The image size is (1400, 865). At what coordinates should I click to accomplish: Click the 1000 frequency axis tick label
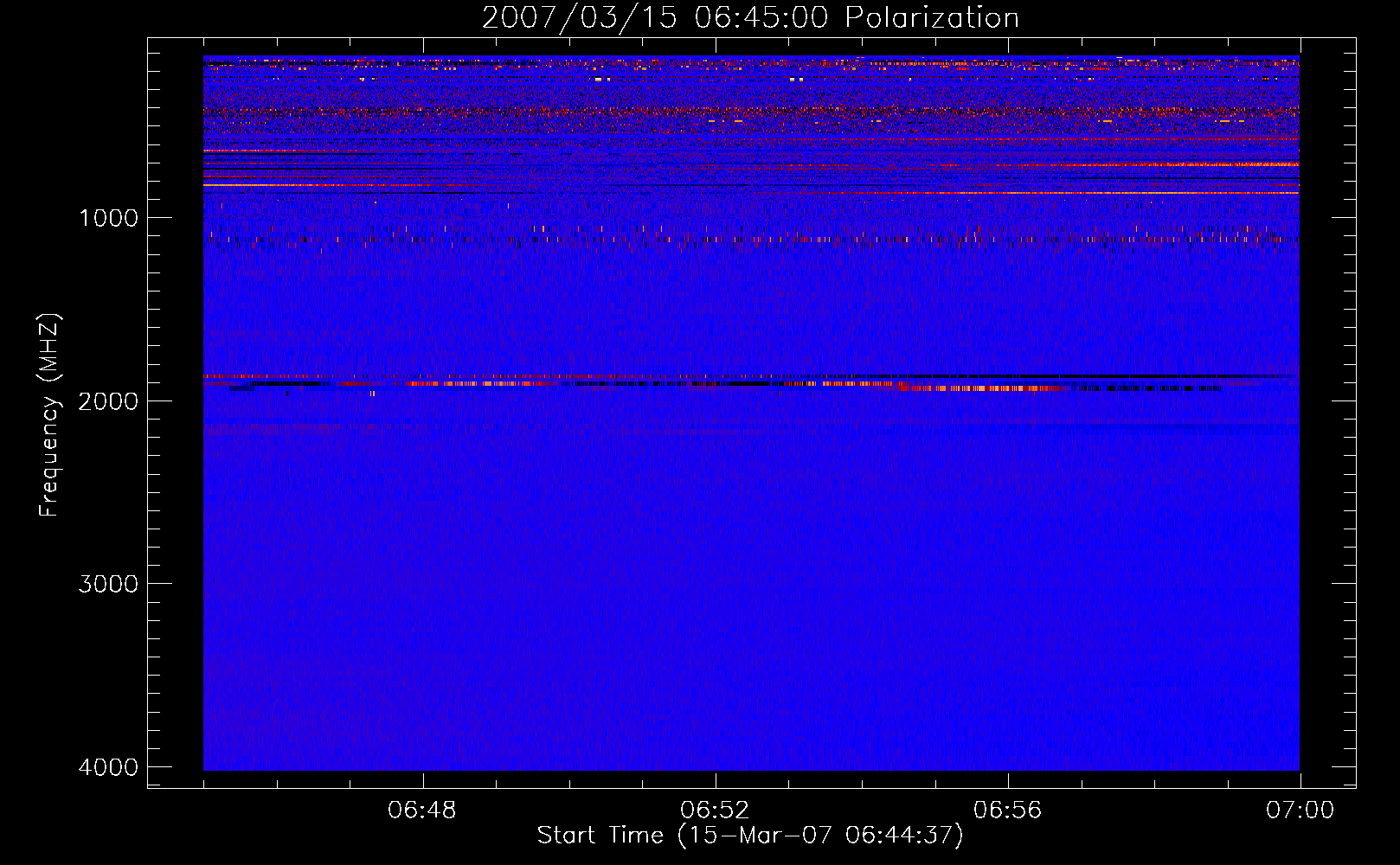click(x=108, y=218)
